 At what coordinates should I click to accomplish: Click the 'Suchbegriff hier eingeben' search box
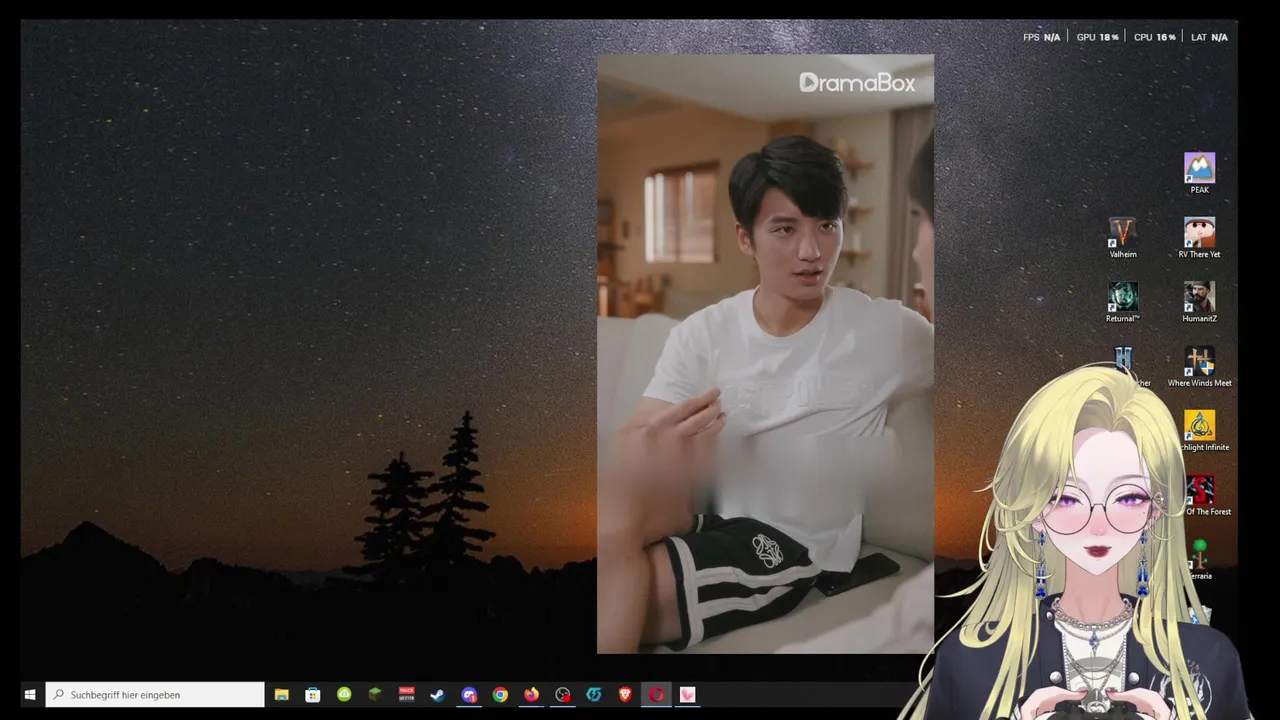155,695
